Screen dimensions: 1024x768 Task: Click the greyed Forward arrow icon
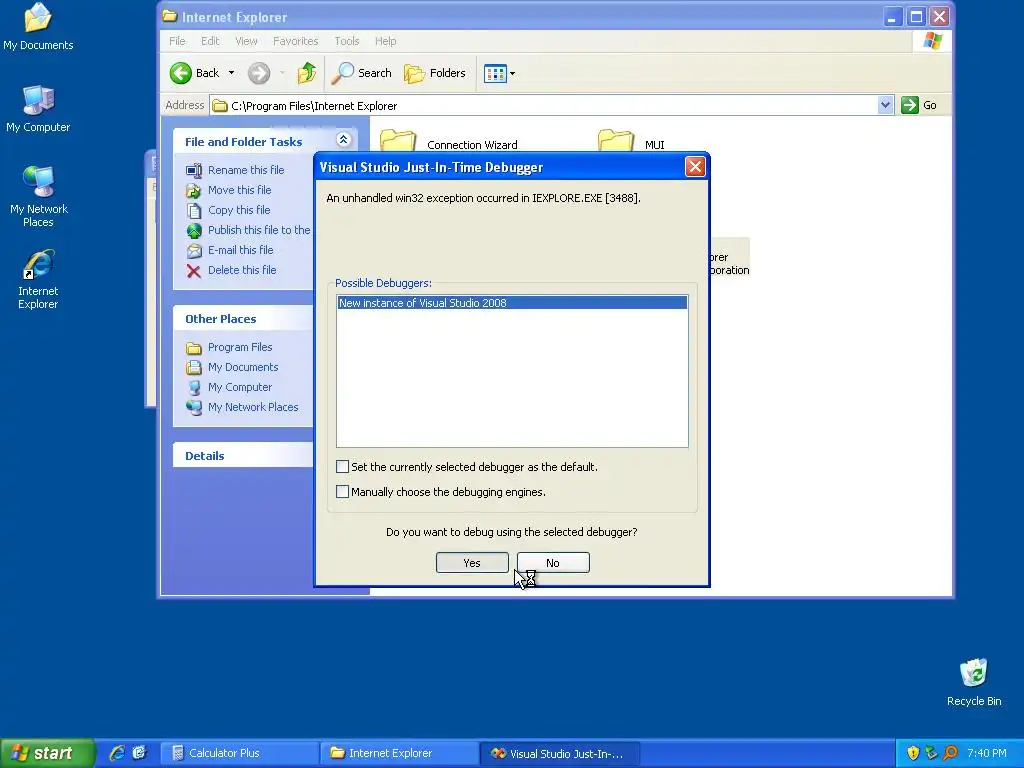pyautogui.click(x=259, y=73)
